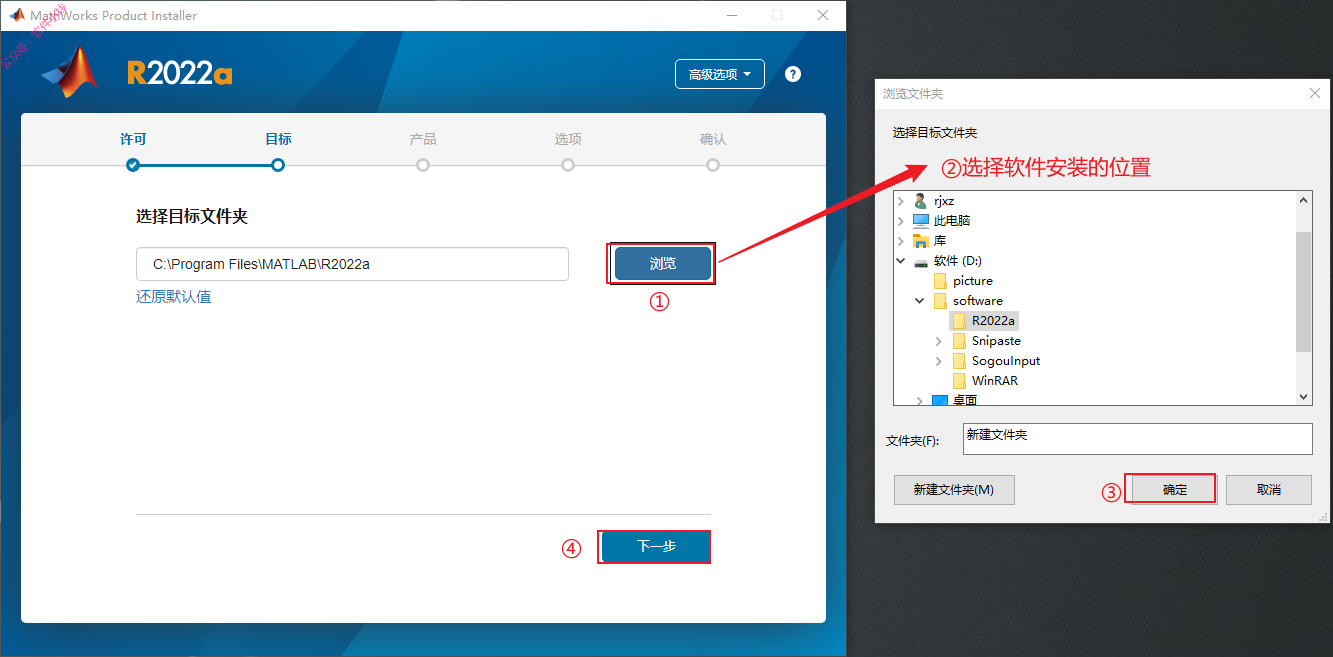Click the destination folder path field
1333x657 pixels.
point(352,264)
